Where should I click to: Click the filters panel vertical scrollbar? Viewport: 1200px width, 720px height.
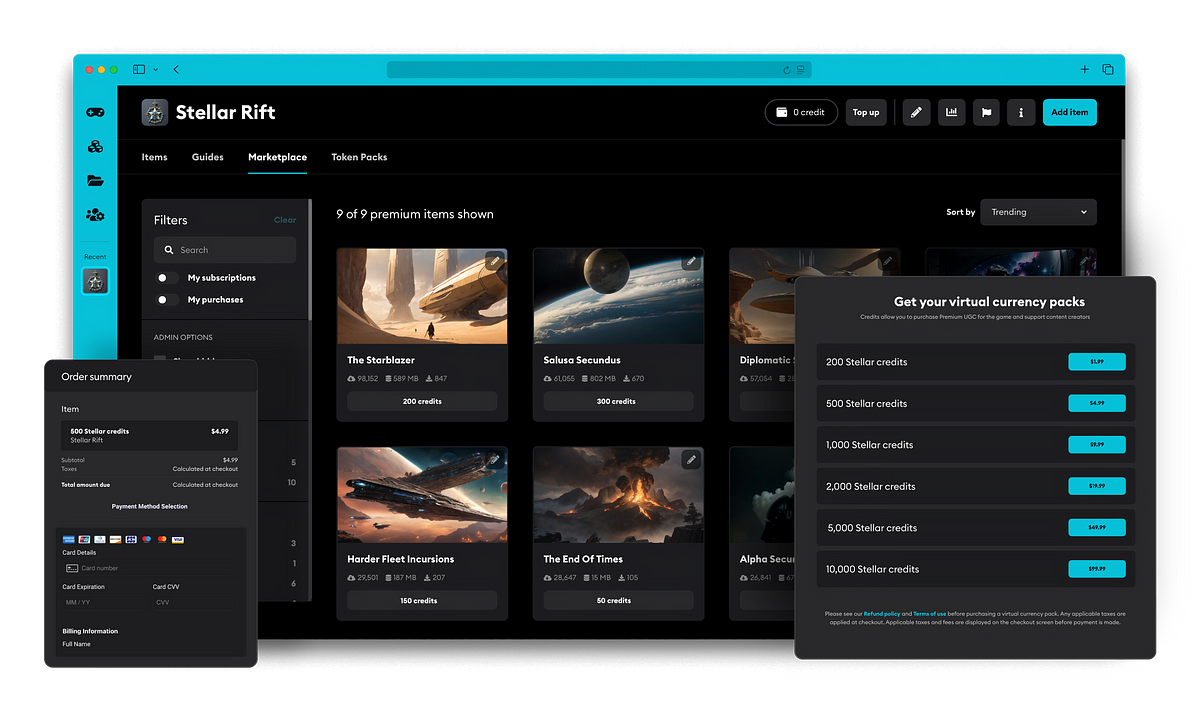tap(309, 260)
